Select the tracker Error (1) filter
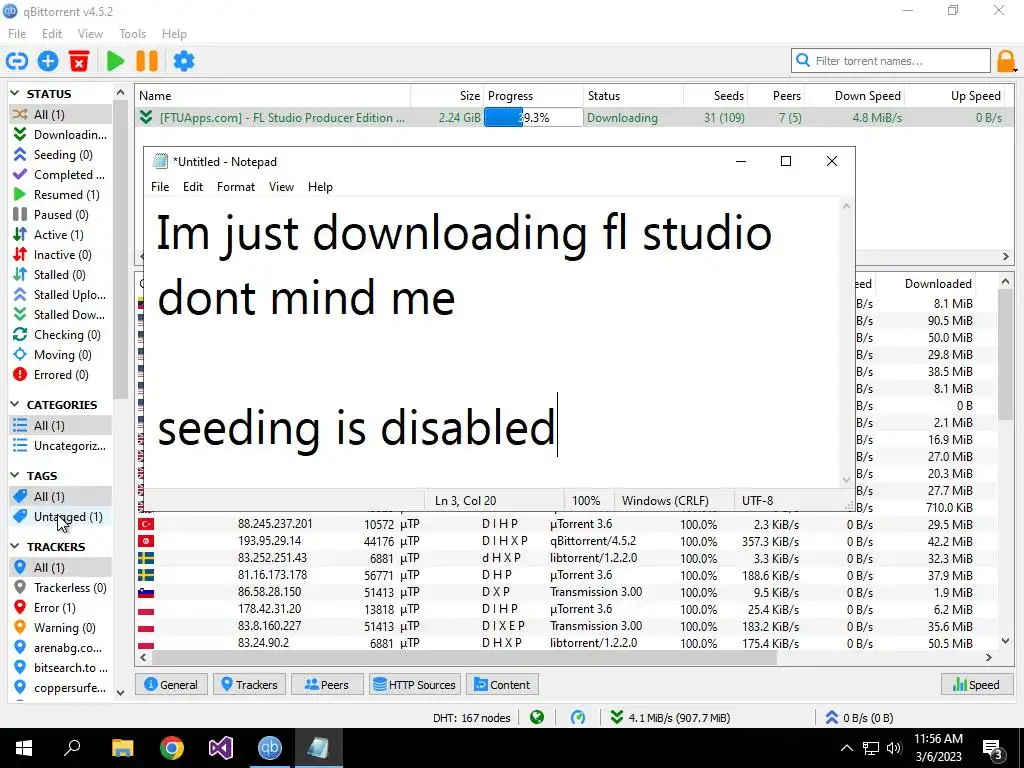The image size is (1024, 768). 60,608
